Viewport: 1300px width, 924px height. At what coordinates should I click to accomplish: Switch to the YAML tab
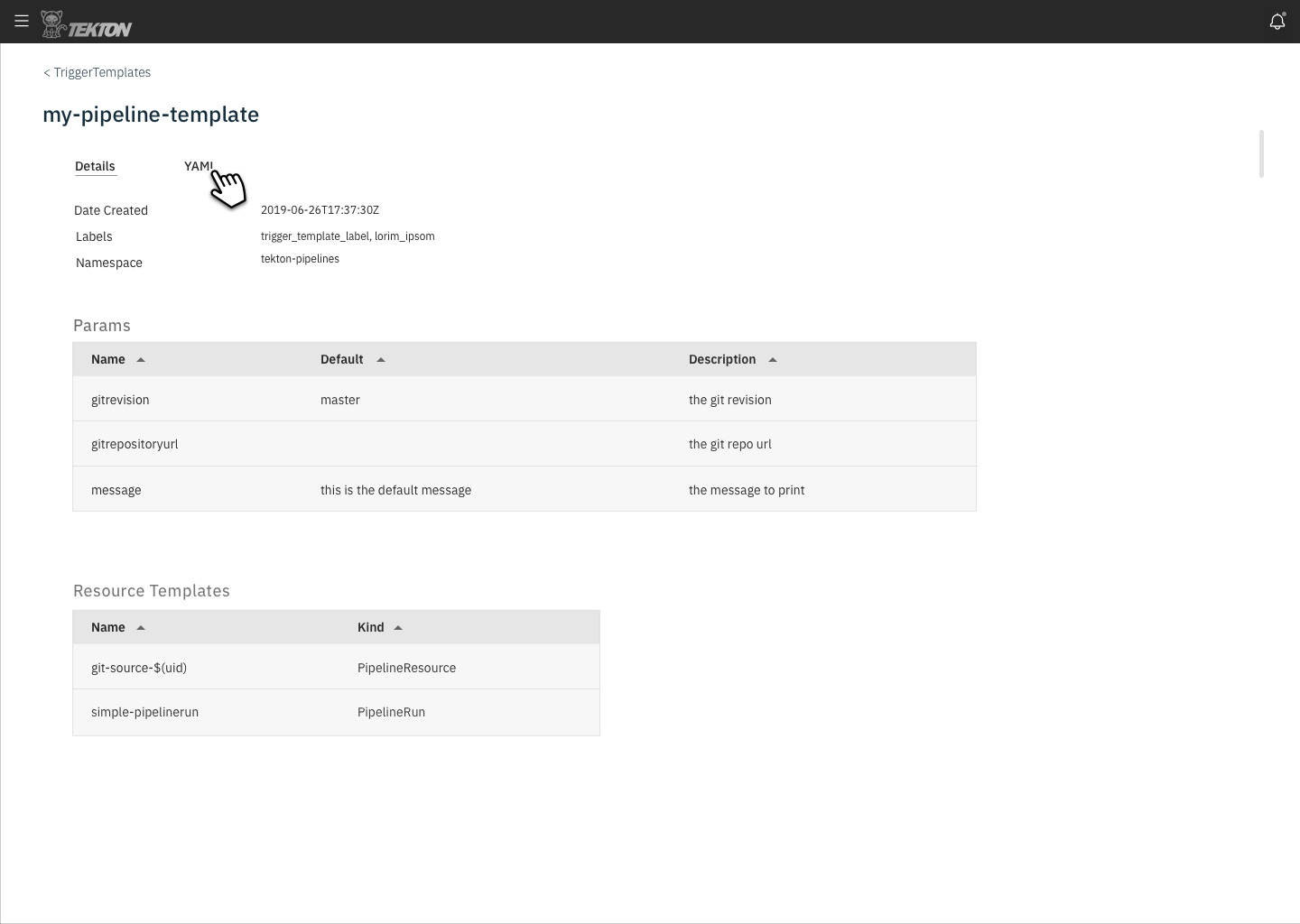[x=199, y=166]
